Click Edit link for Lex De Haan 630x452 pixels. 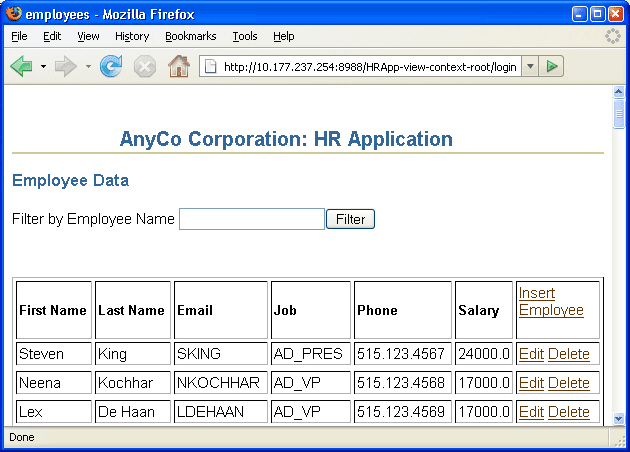tap(531, 412)
